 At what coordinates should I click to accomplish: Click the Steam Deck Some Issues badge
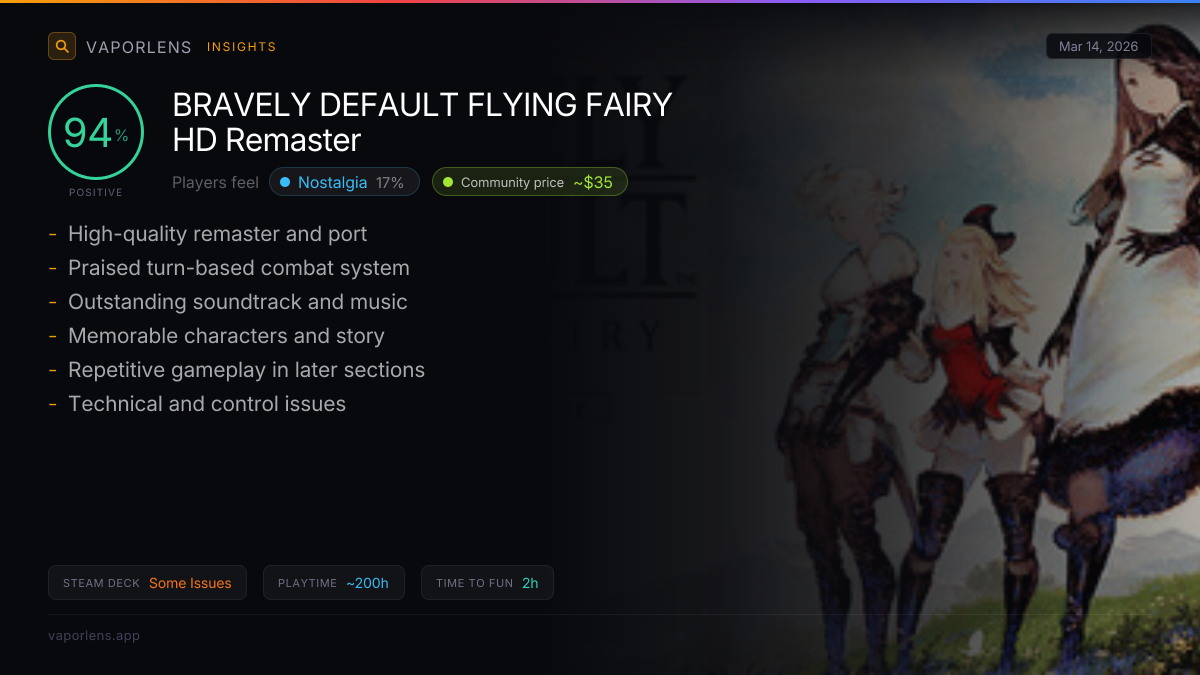147,583
